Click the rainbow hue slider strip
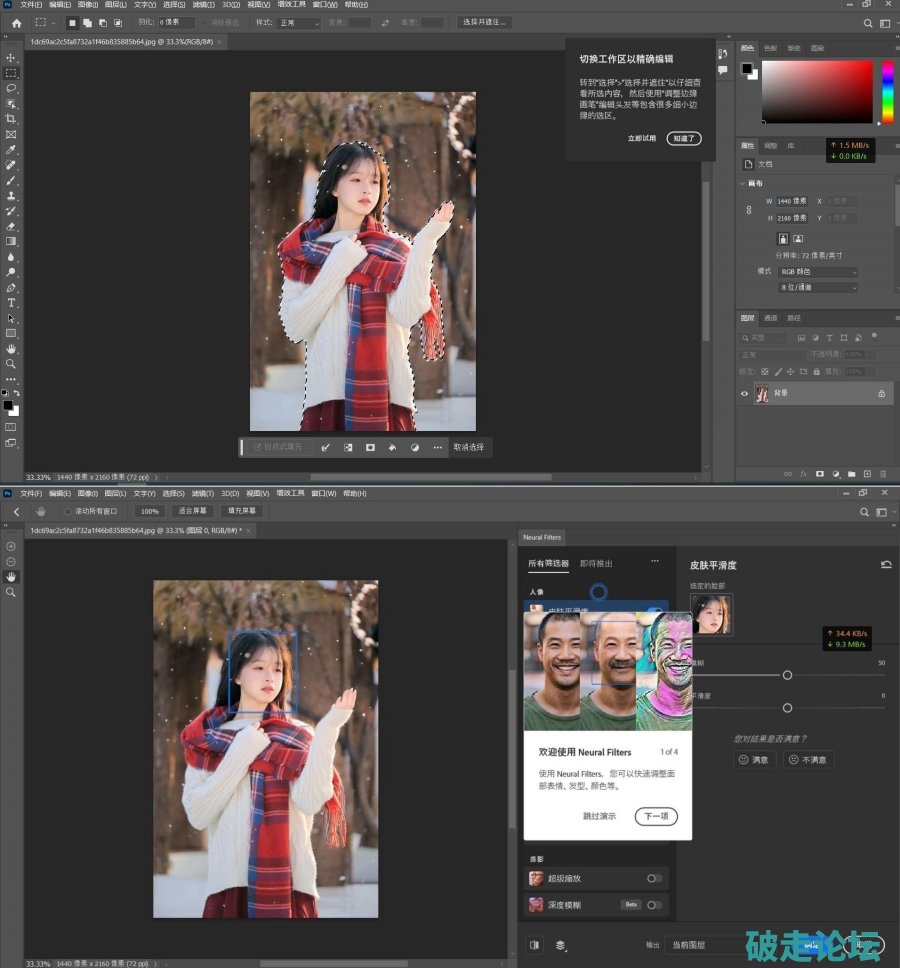This screenshot has height=968, width=900. pyautogui.click(x=886, y=92)
